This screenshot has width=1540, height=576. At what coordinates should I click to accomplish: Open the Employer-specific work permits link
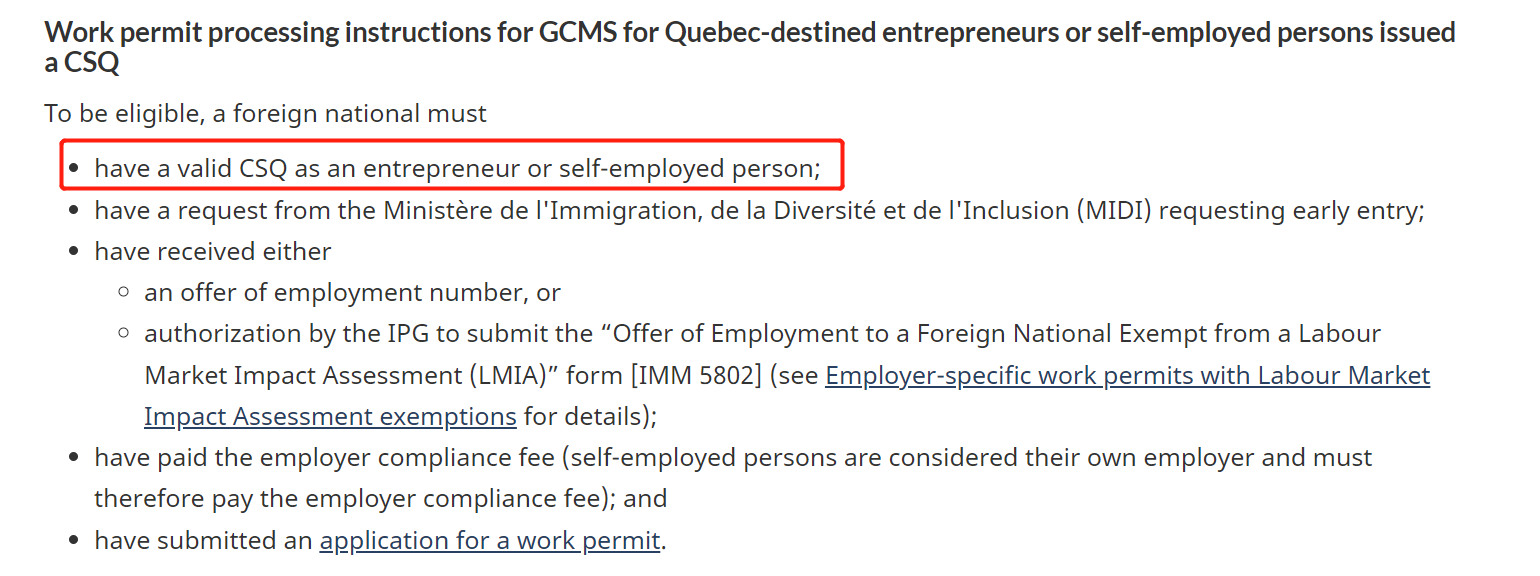(x=1127, y=376)
